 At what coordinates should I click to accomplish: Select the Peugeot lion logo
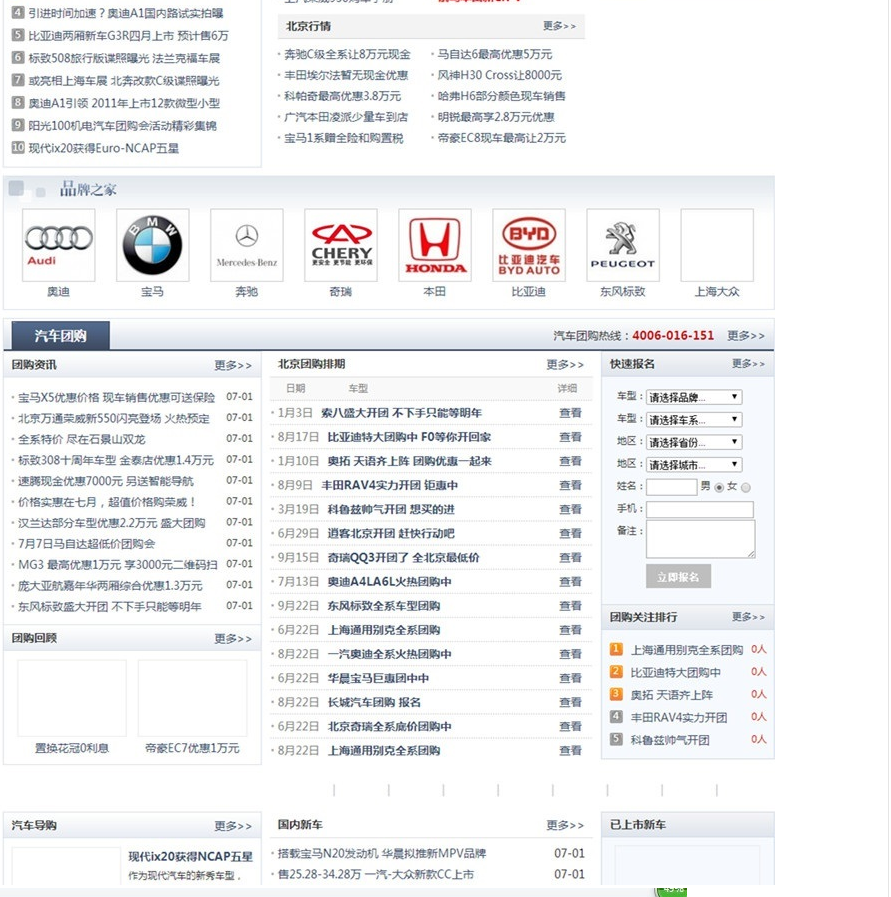coord(622,243)
